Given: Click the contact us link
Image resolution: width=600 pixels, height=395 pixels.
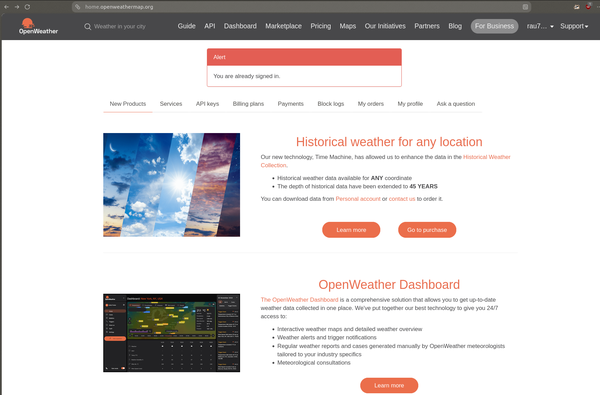Looking at the screenshot, I should 402,199.
